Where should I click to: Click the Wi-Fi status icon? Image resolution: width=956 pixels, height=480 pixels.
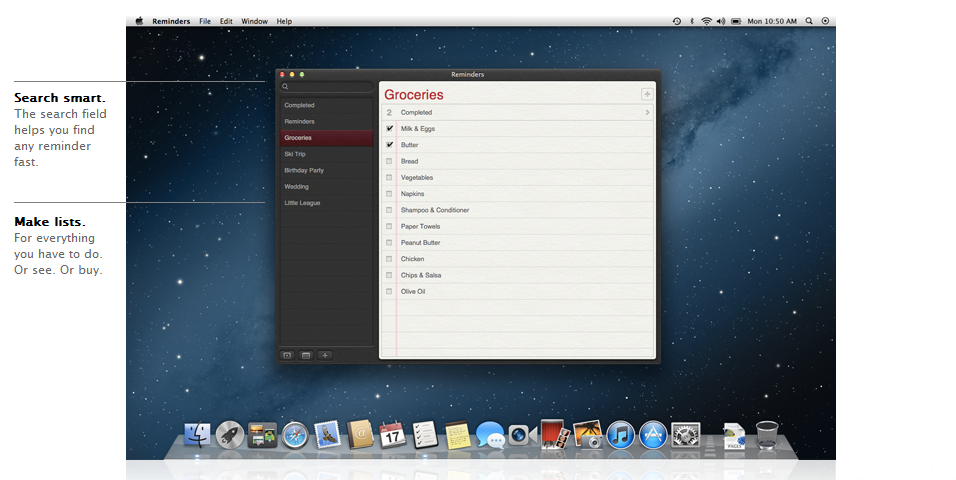[x=706, y=21]
